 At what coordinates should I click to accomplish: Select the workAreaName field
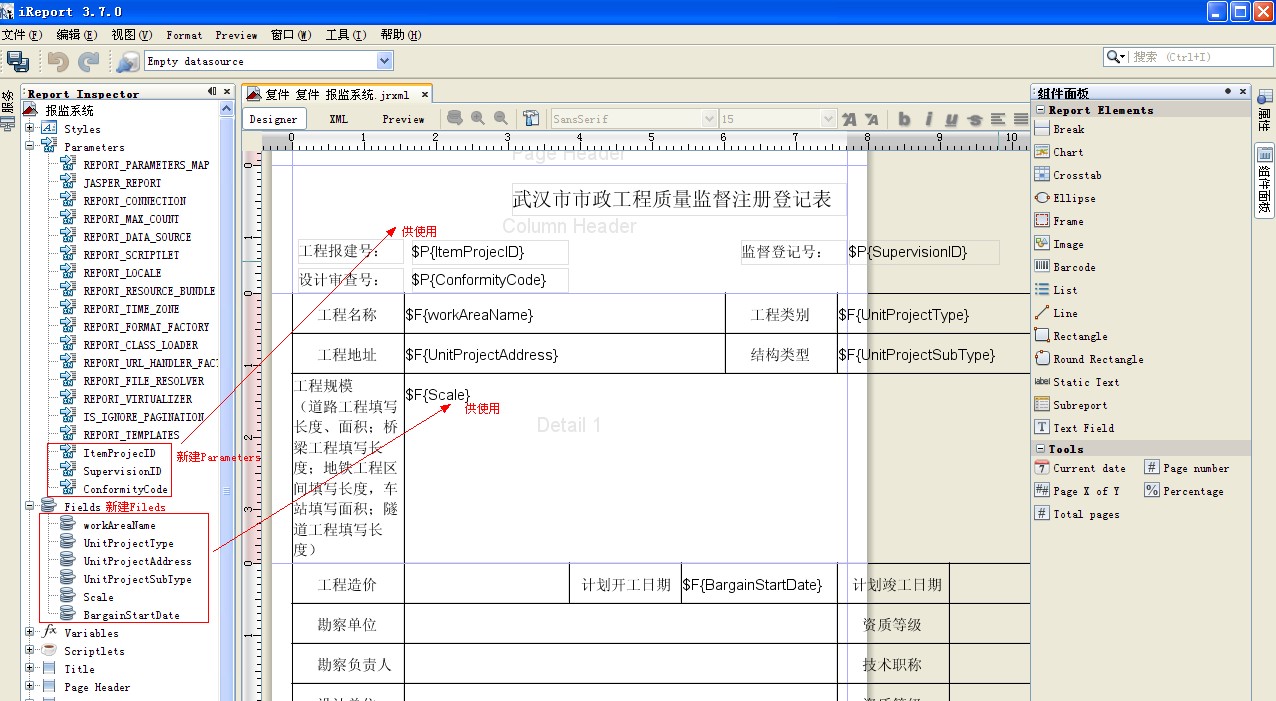pos(119,525)
